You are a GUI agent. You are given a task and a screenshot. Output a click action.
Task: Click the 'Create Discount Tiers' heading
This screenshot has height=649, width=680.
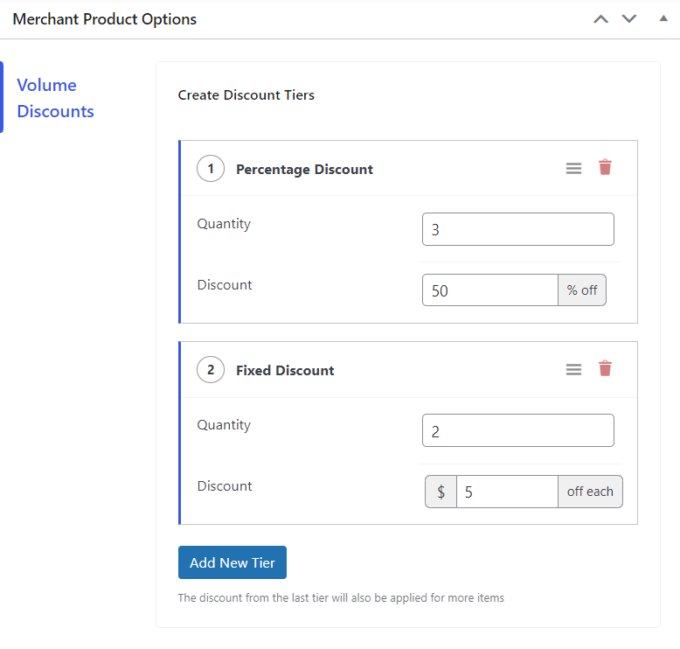pos(246,95)
